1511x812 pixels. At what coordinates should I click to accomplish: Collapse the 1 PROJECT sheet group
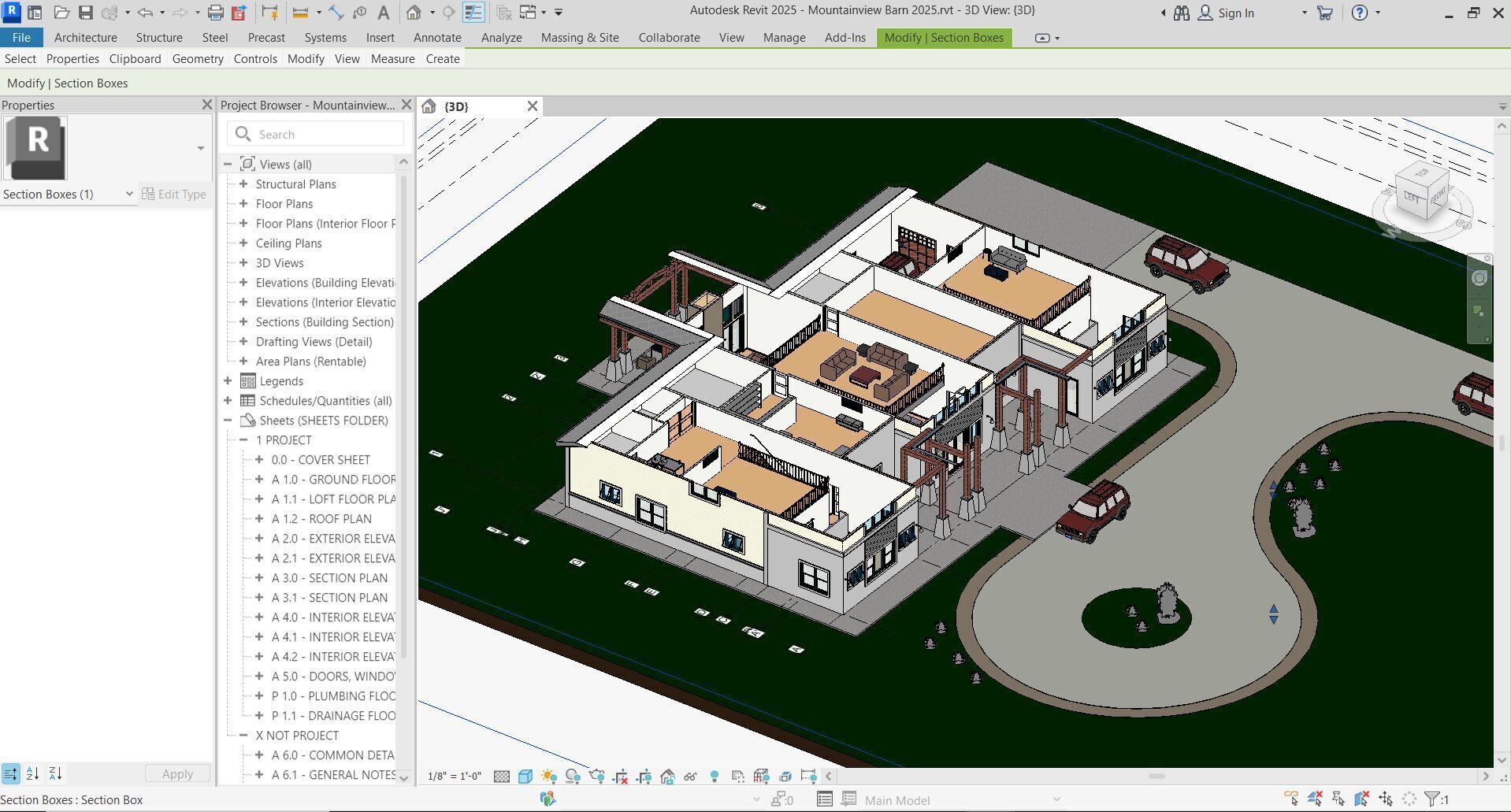[243, 440]
